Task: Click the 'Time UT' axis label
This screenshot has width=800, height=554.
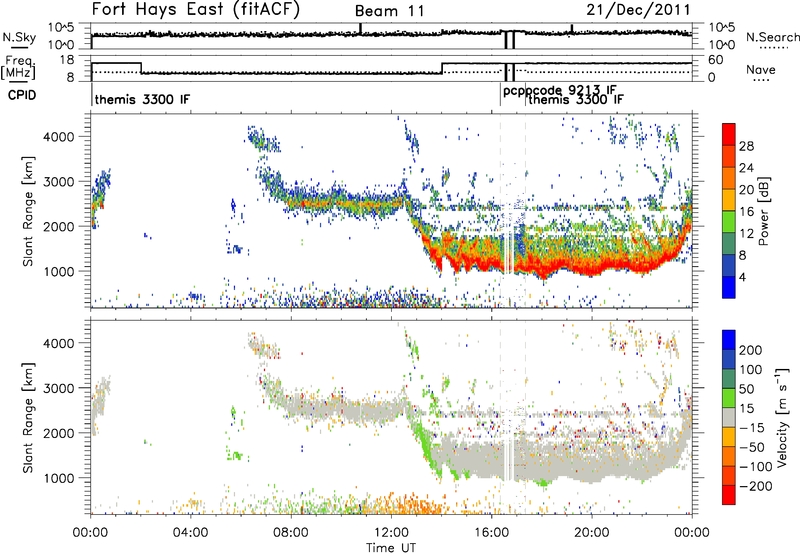Action: (391, 548)
